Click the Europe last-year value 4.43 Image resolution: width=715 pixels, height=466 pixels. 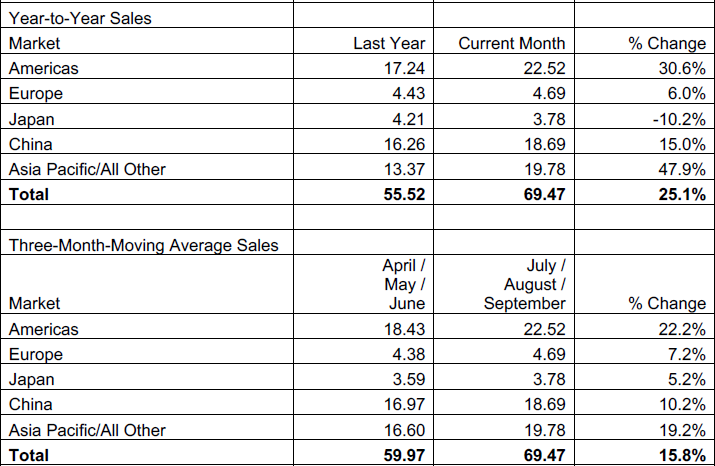[409, 93]
